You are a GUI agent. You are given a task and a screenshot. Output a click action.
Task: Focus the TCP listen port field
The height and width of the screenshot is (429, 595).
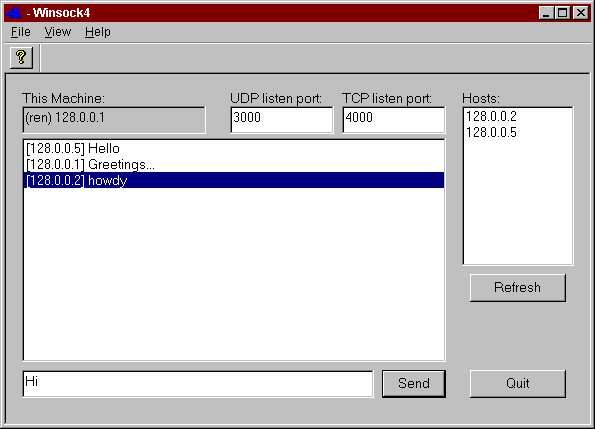pos(394,120)
